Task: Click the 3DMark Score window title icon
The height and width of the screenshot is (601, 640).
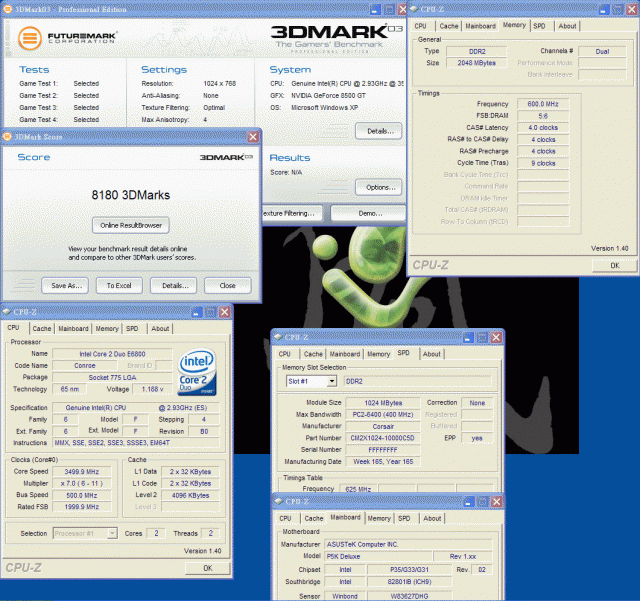Action: tap(7, 136)
